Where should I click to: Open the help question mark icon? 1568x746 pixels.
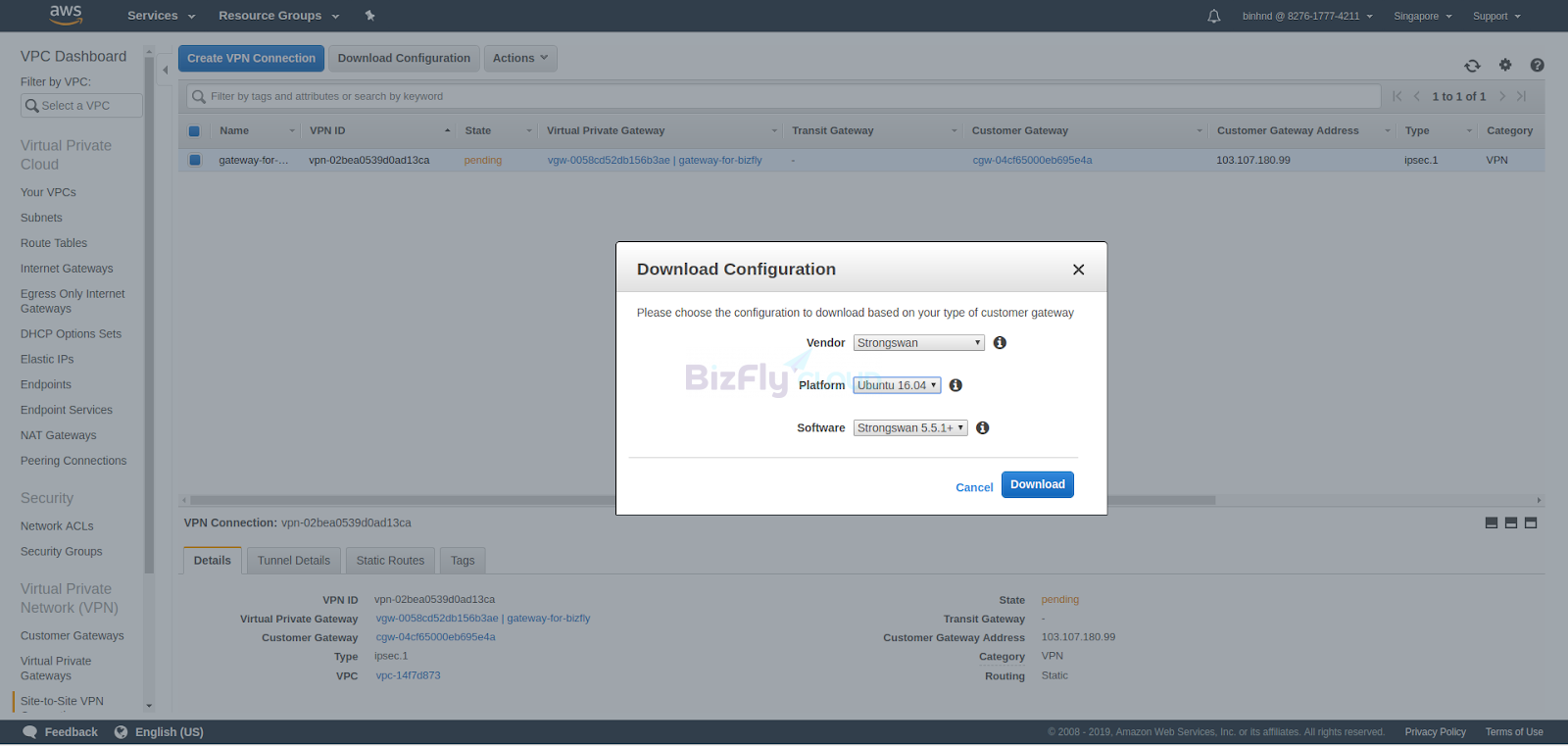pyautogui.click(x=1537, y=65)
